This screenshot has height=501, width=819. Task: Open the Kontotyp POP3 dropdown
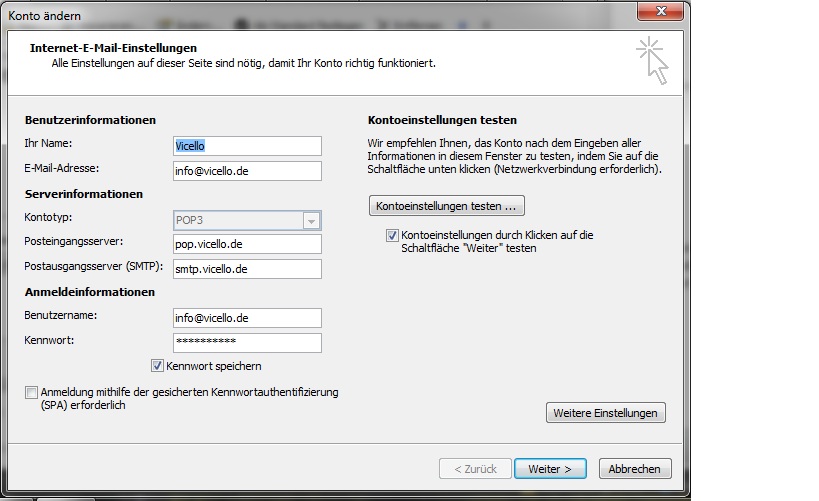click(x=311, y=220)
